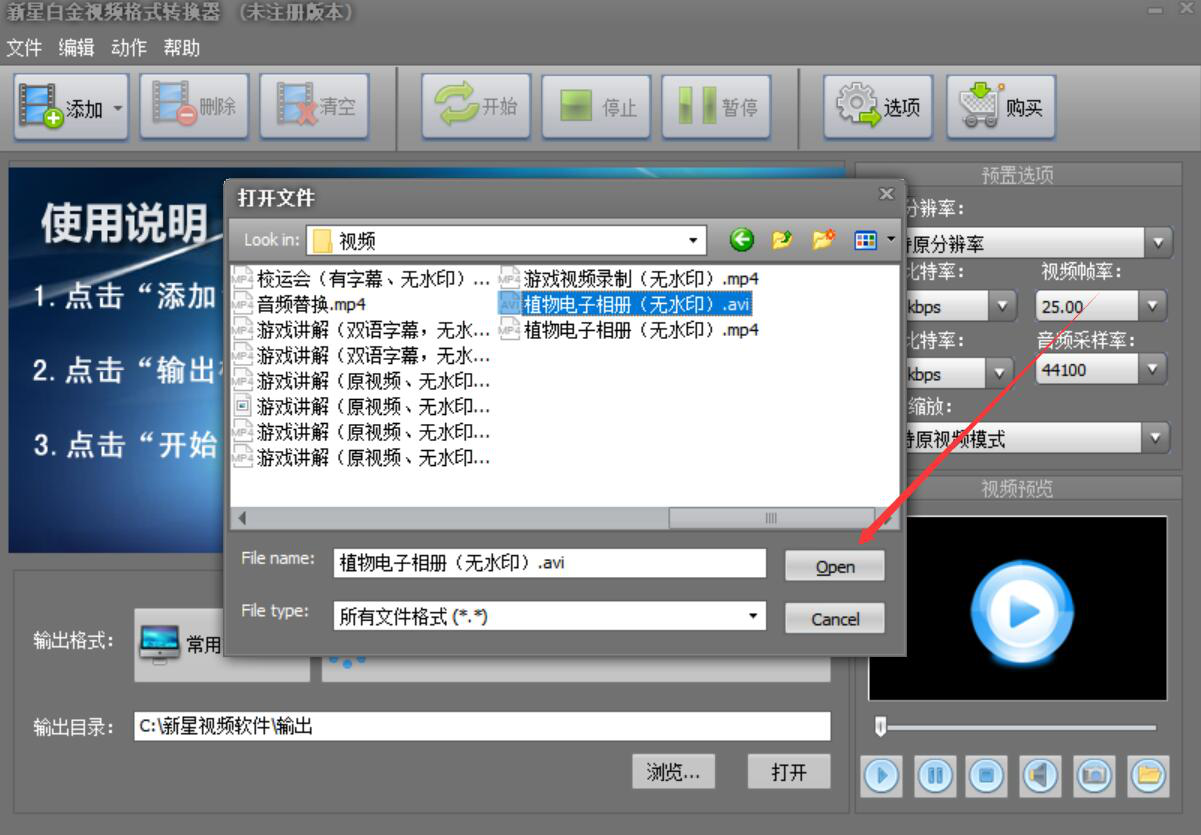Expand the arrow beside 添加 button
Viewport: 1201px width, 835px height.
point(118,106)
